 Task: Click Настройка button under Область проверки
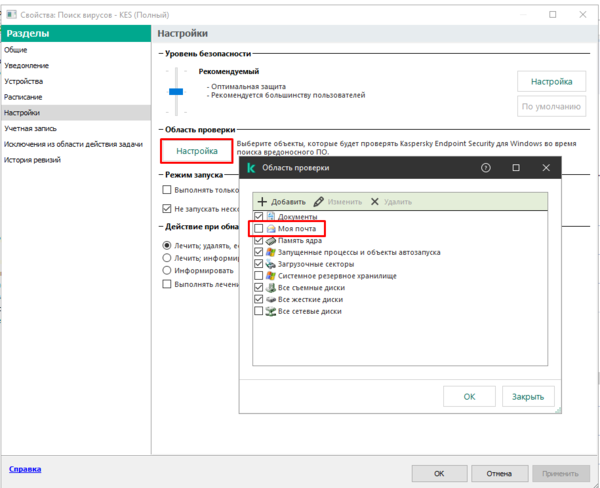pos(197,151)
